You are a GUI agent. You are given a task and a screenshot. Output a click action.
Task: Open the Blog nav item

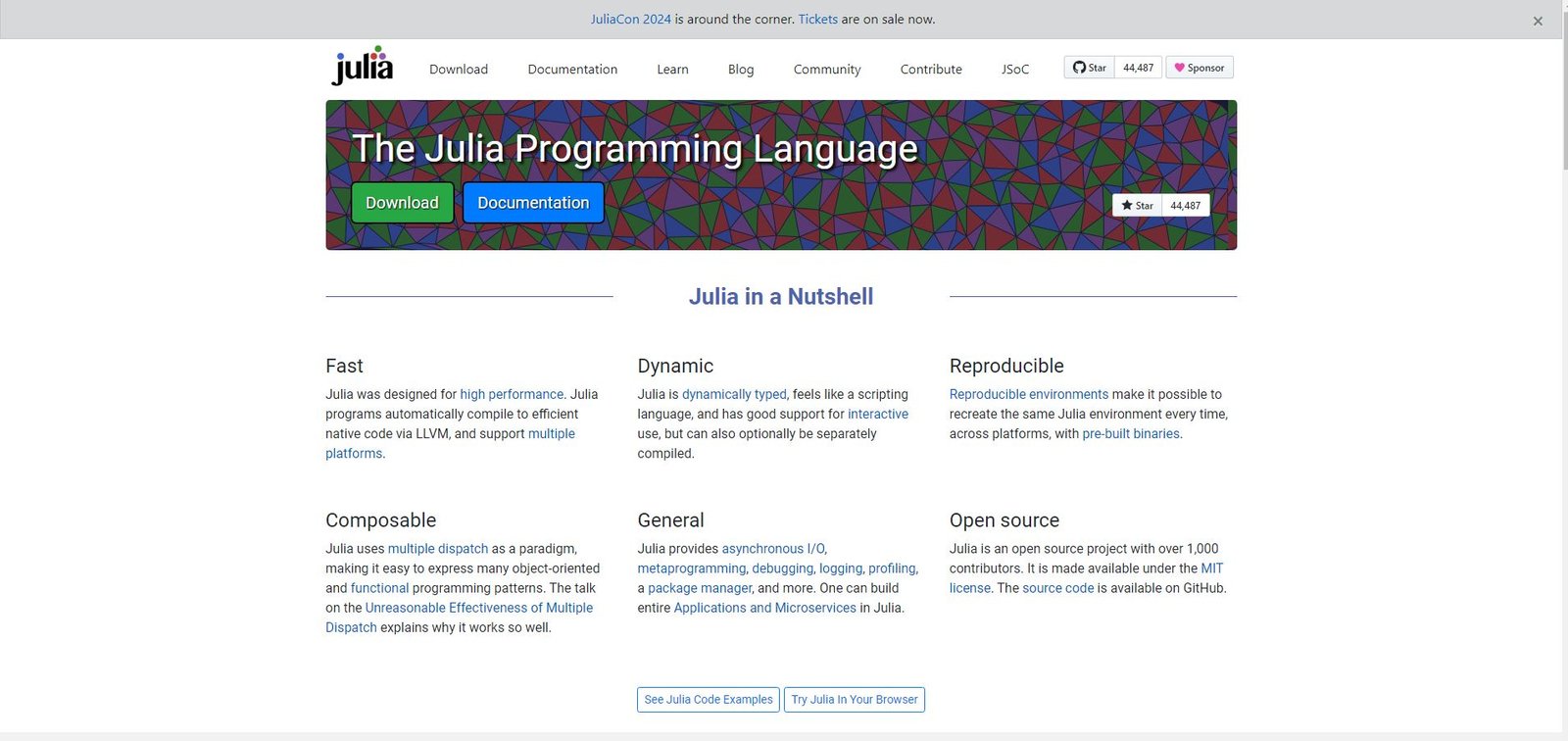click(x=741, y=69)
